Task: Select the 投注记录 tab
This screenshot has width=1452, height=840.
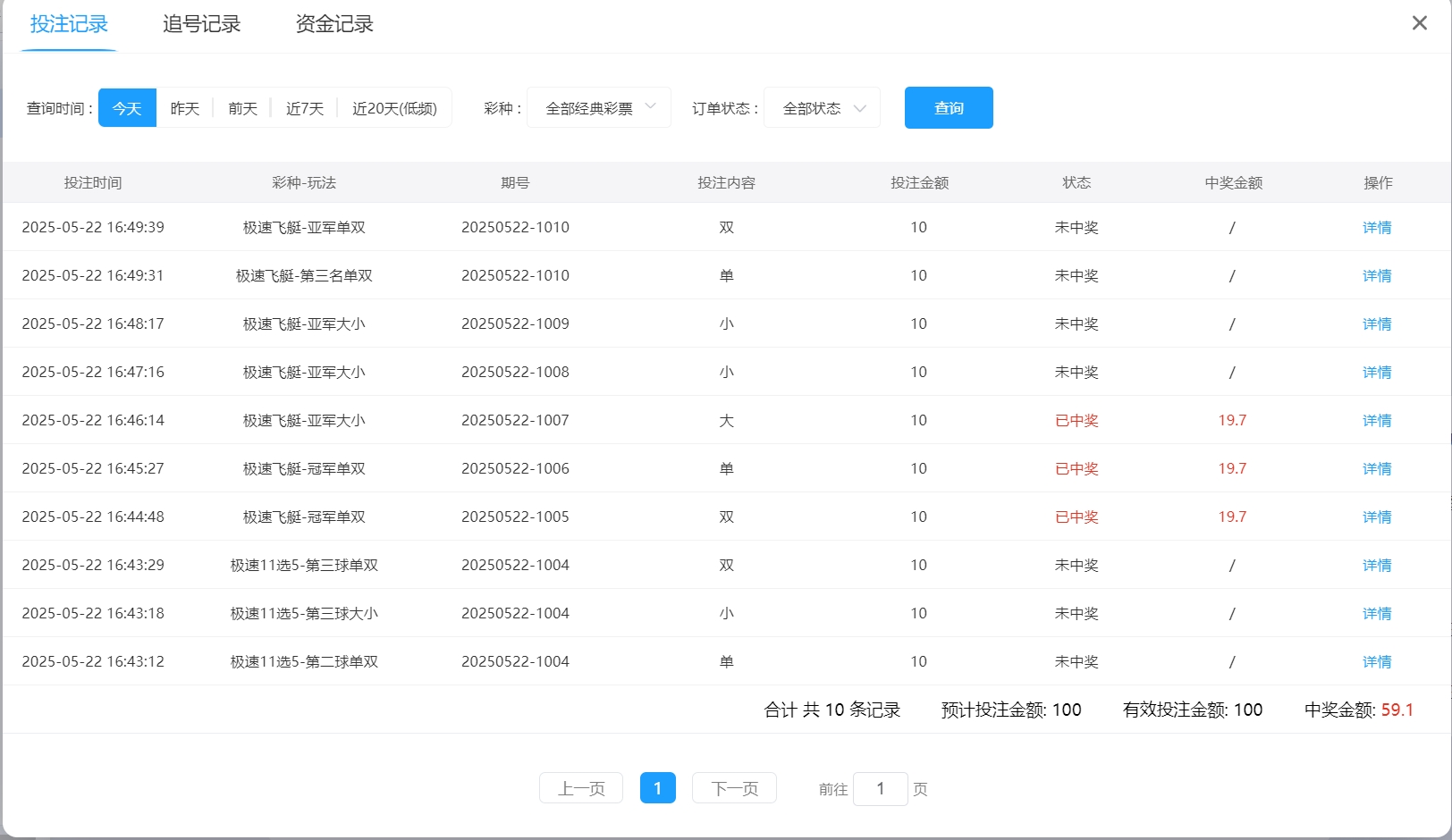Action: [x=69, y=24]
